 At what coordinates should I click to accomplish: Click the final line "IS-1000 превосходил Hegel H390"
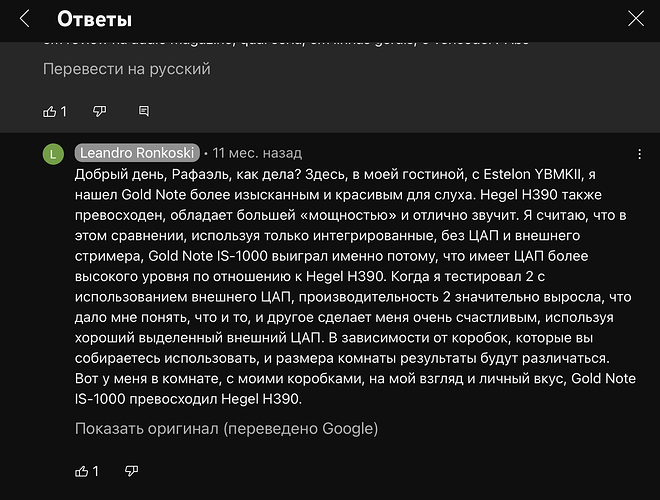186,399
